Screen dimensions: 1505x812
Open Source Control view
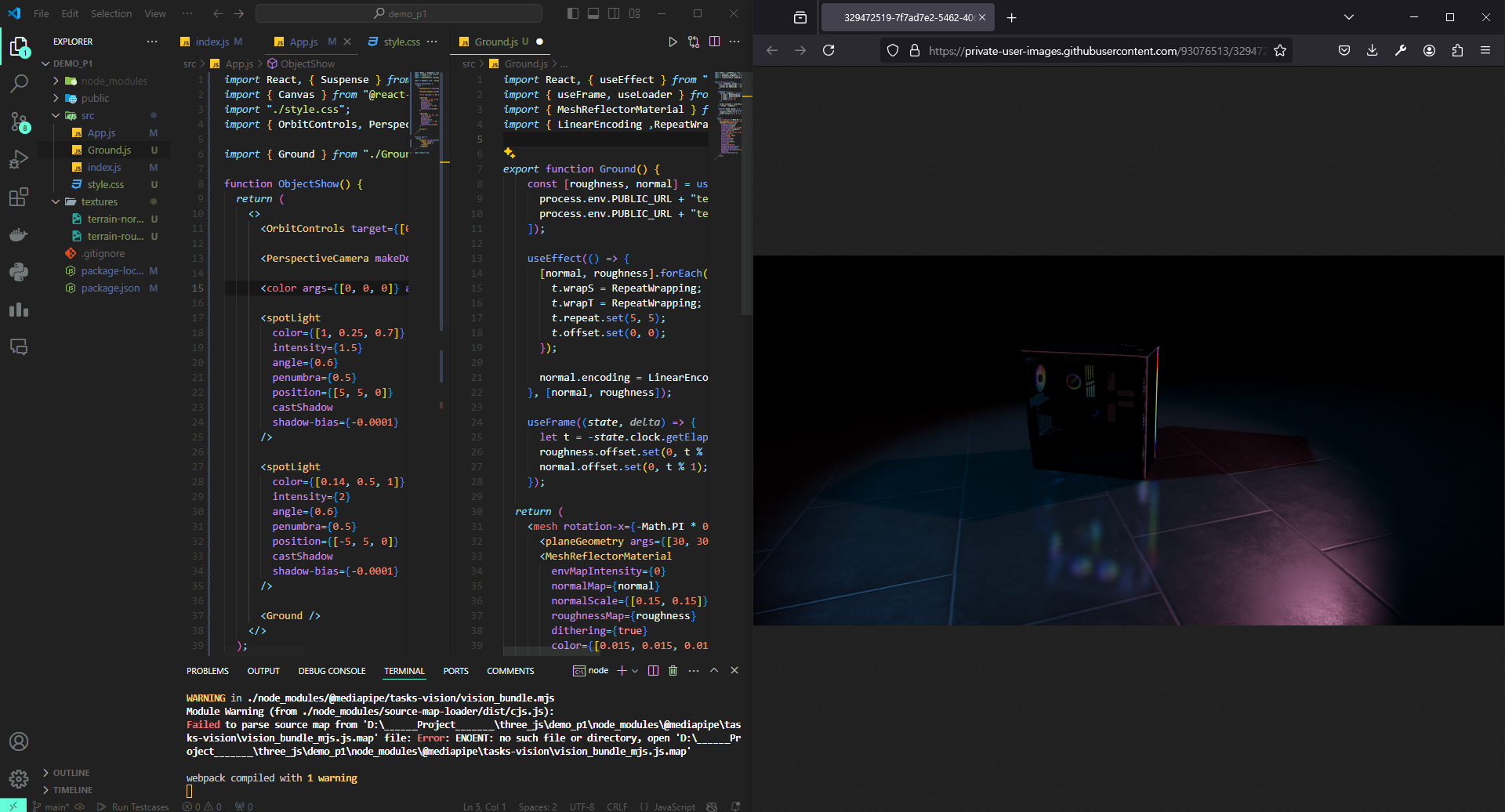point(19,121)
